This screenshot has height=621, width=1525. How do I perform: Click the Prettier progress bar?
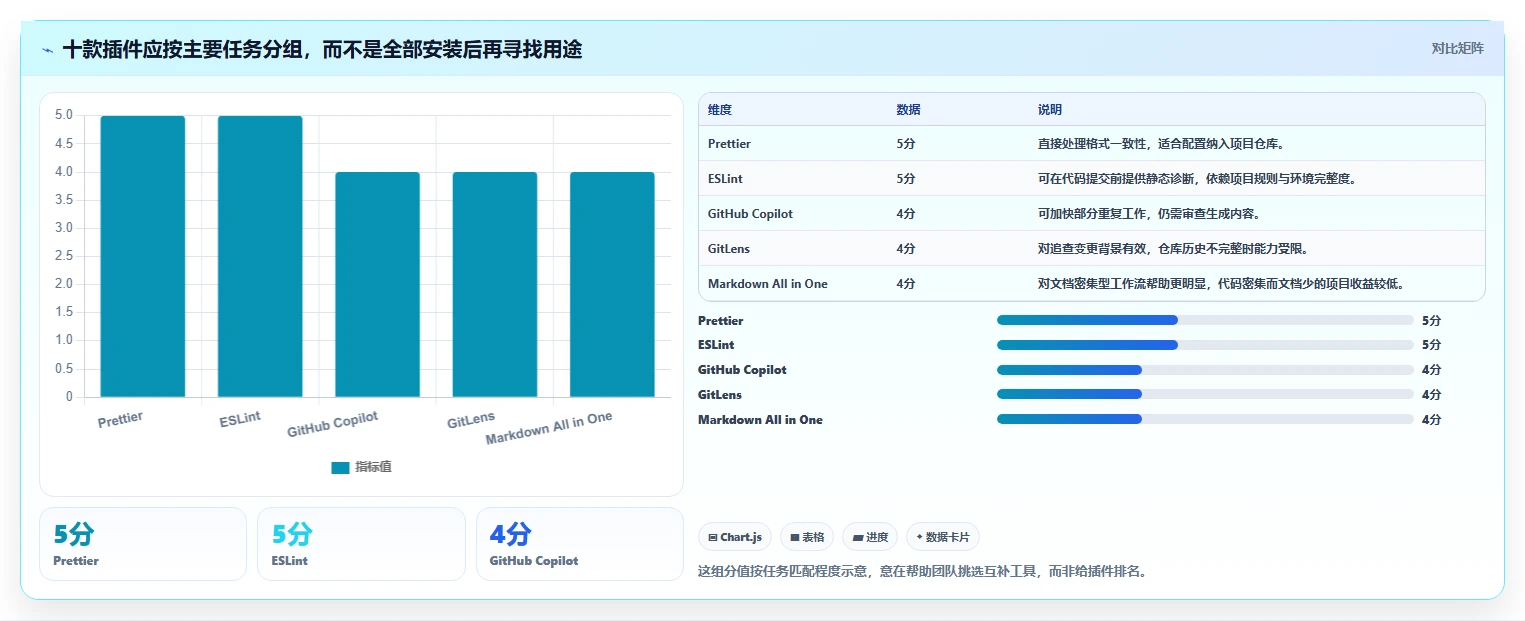tap(1205, 320)
